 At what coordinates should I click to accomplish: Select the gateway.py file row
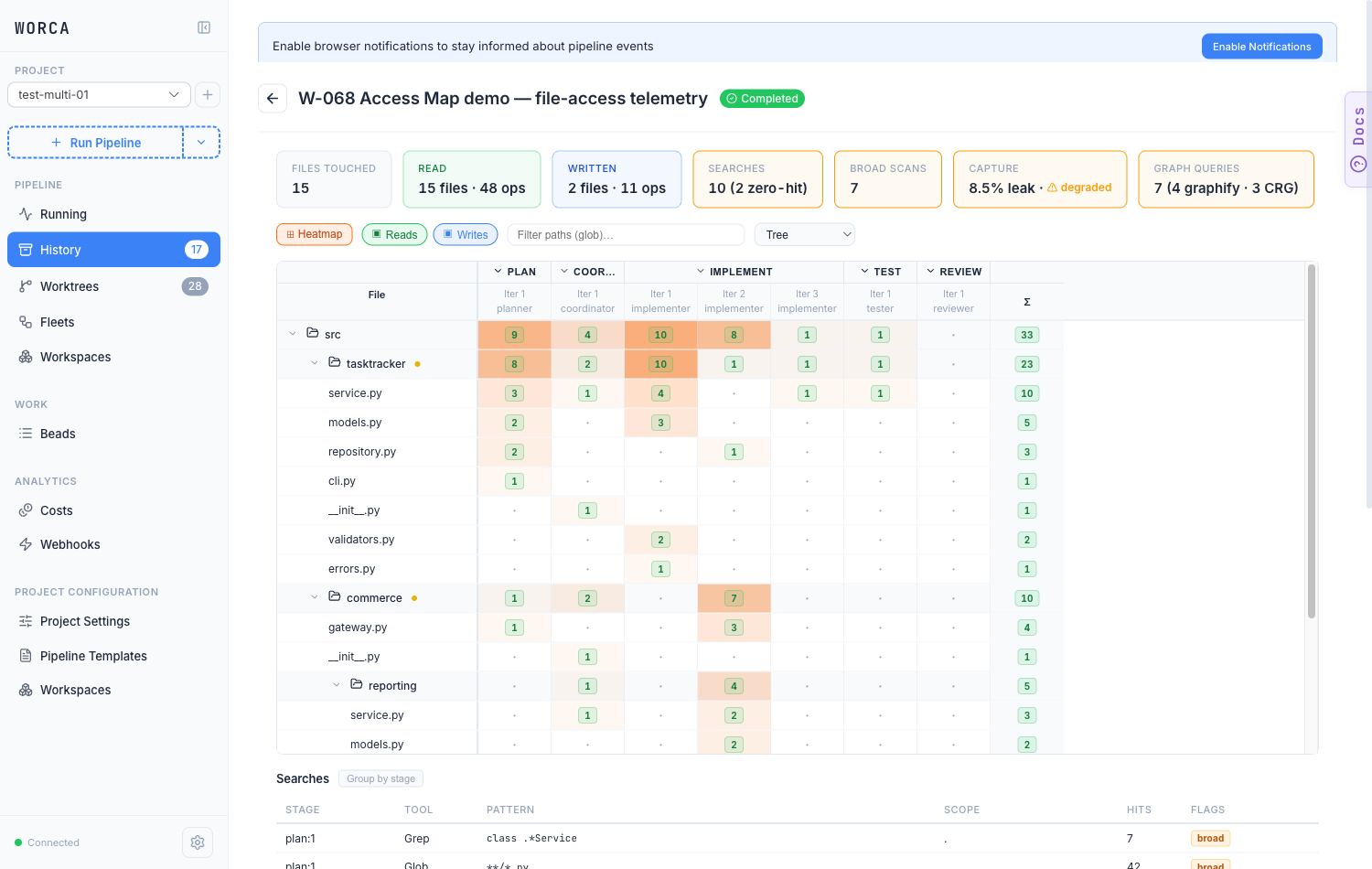(x=670, y=628)
